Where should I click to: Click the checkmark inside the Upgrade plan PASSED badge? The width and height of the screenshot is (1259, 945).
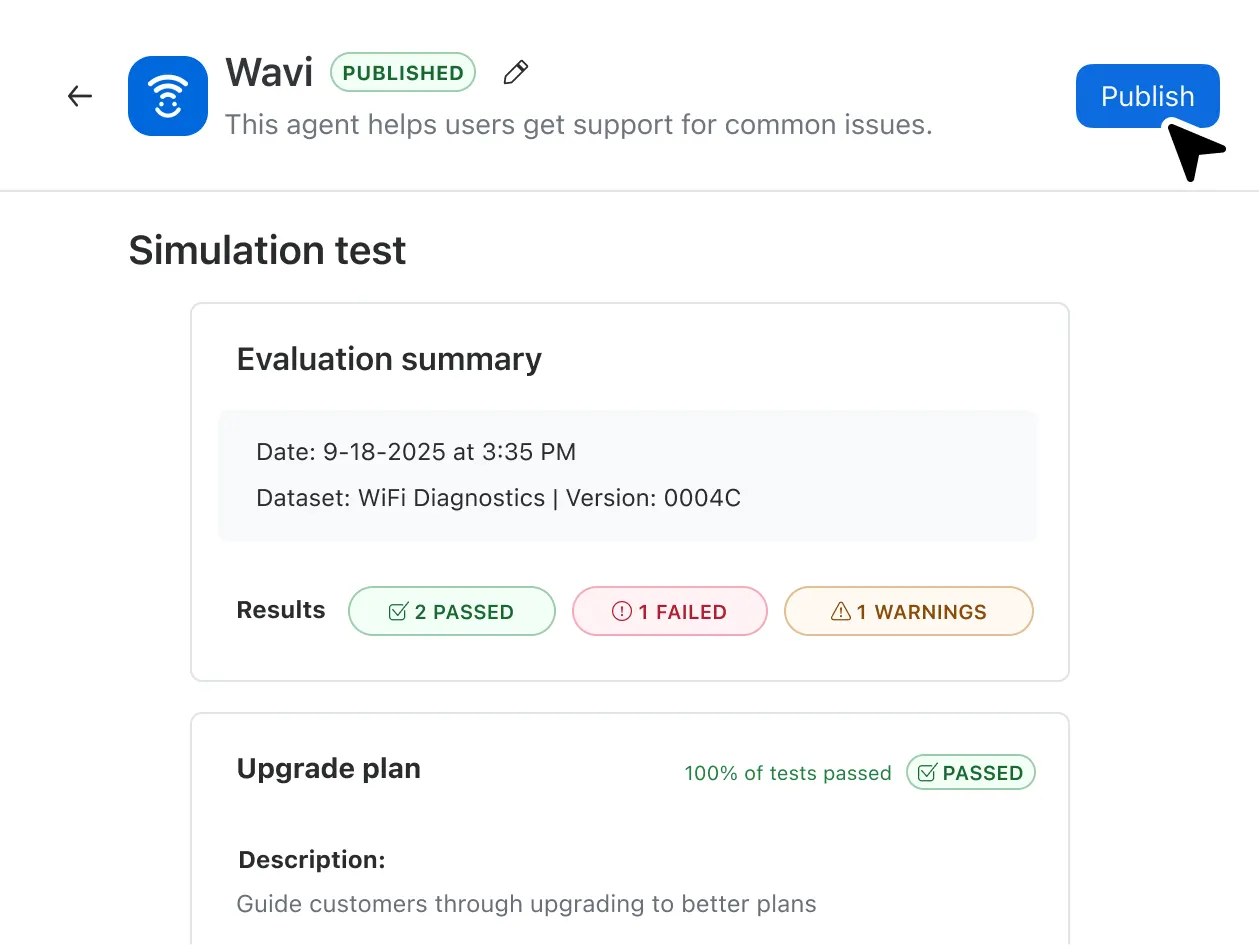click(x=926, y=772)
